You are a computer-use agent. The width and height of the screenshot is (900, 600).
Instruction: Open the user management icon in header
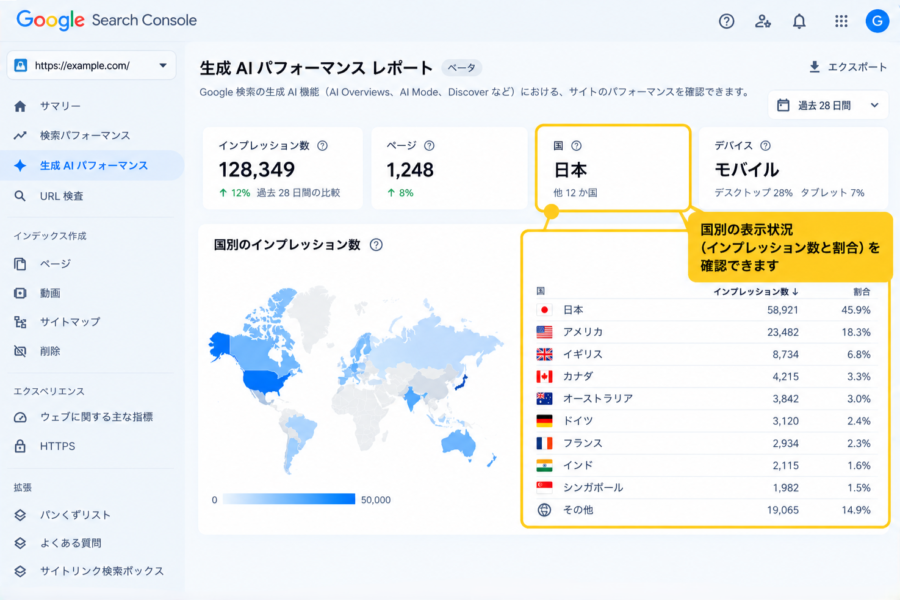point(762,21)
